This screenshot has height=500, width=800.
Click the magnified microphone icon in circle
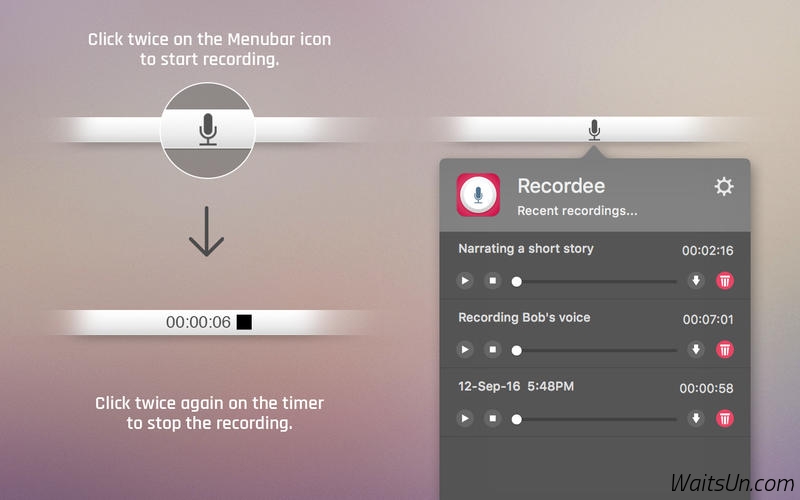pyautogui.click(x=208, y=129)
